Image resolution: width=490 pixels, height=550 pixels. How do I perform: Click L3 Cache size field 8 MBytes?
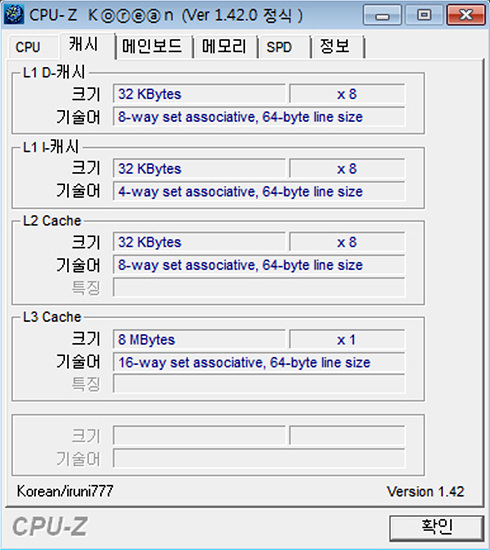pyautogui.click(x=199, y=339)
